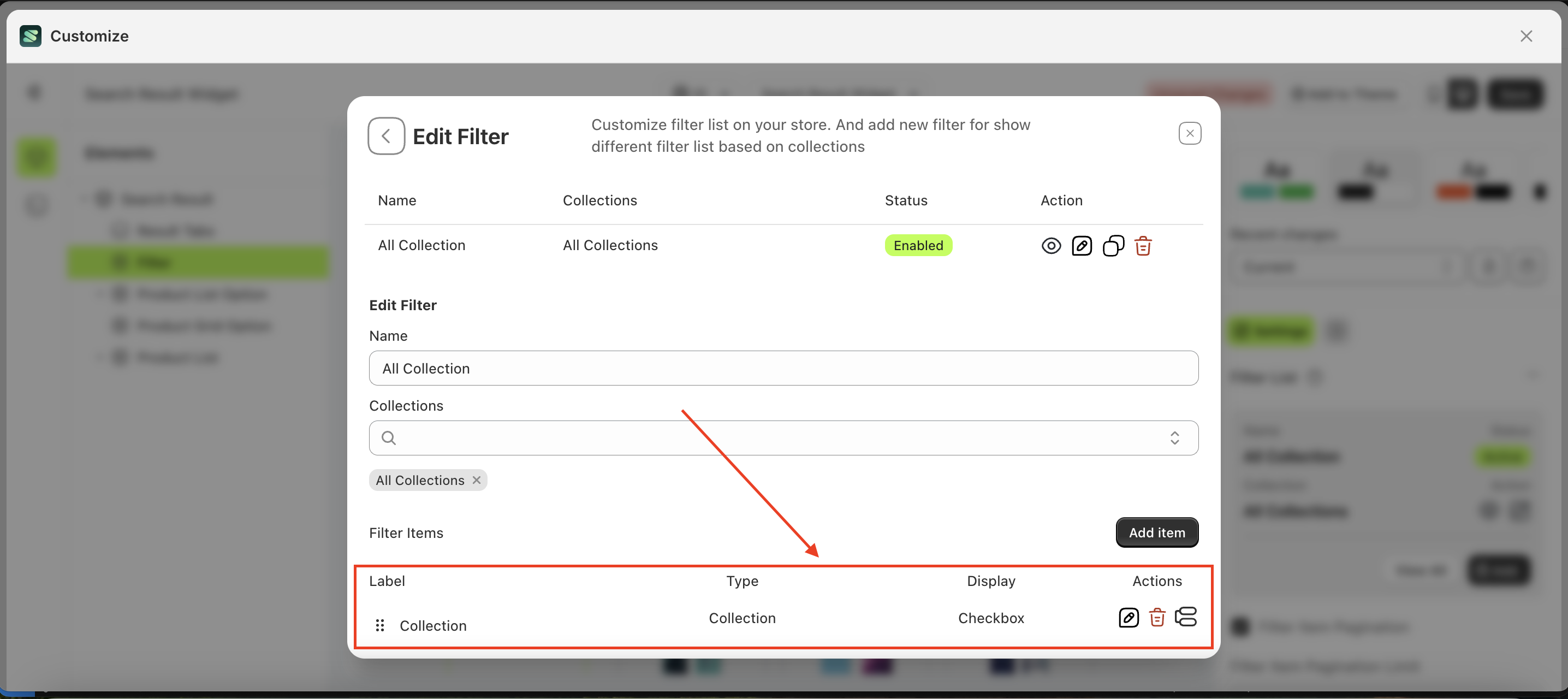Close the Edit Filter dialog with its X
Screen dimensions: 1568x699
tap(1190, 133)
